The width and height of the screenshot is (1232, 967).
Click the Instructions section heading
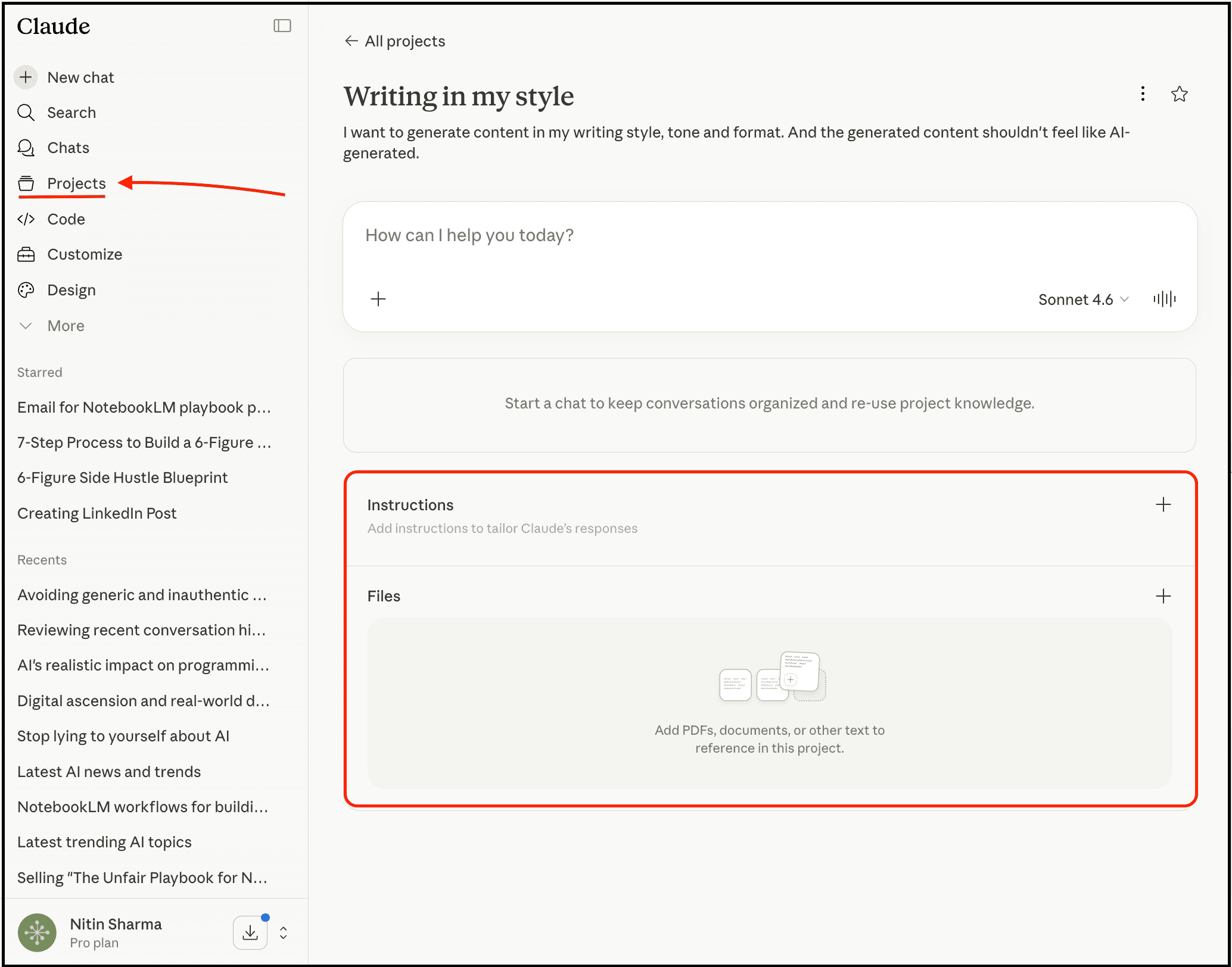point(410,505)
